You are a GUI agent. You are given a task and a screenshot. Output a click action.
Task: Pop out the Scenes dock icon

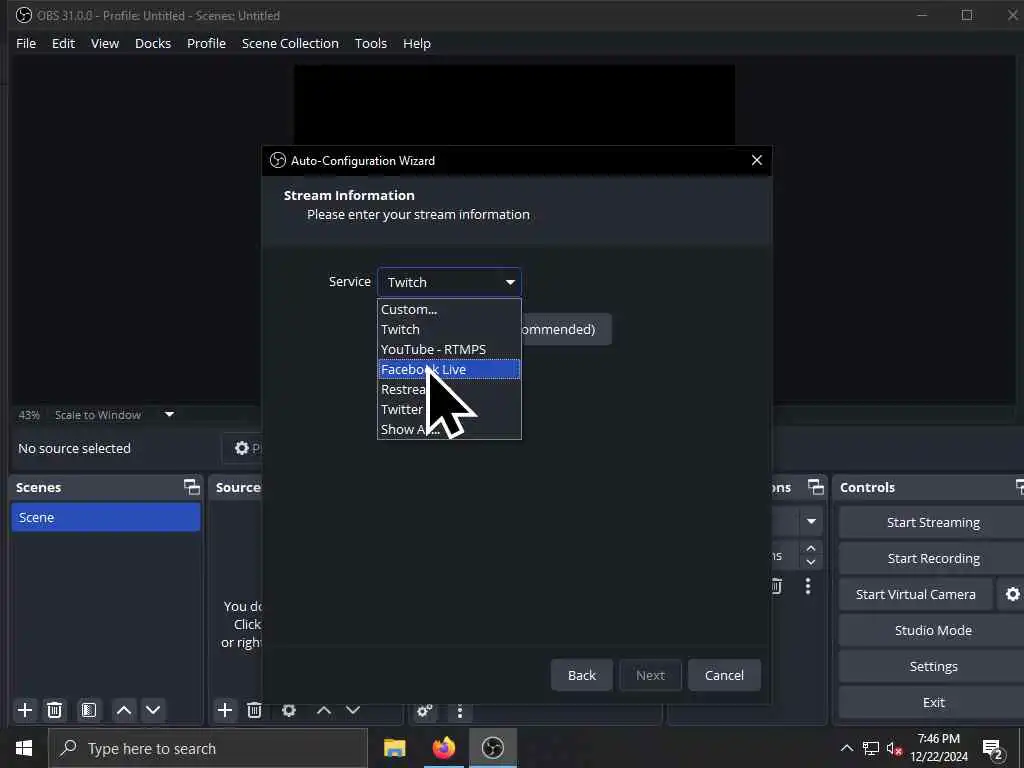click(191, 487)
